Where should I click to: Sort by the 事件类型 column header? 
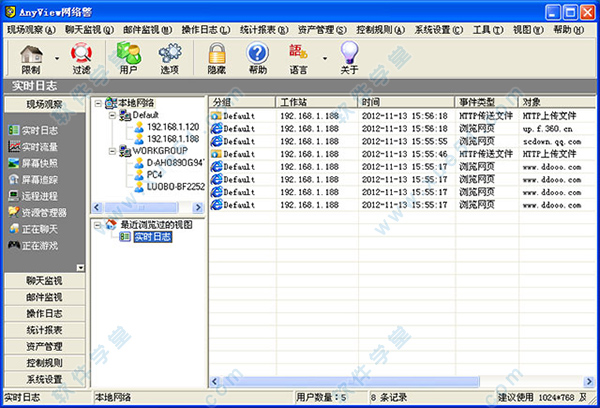[486, 102]
